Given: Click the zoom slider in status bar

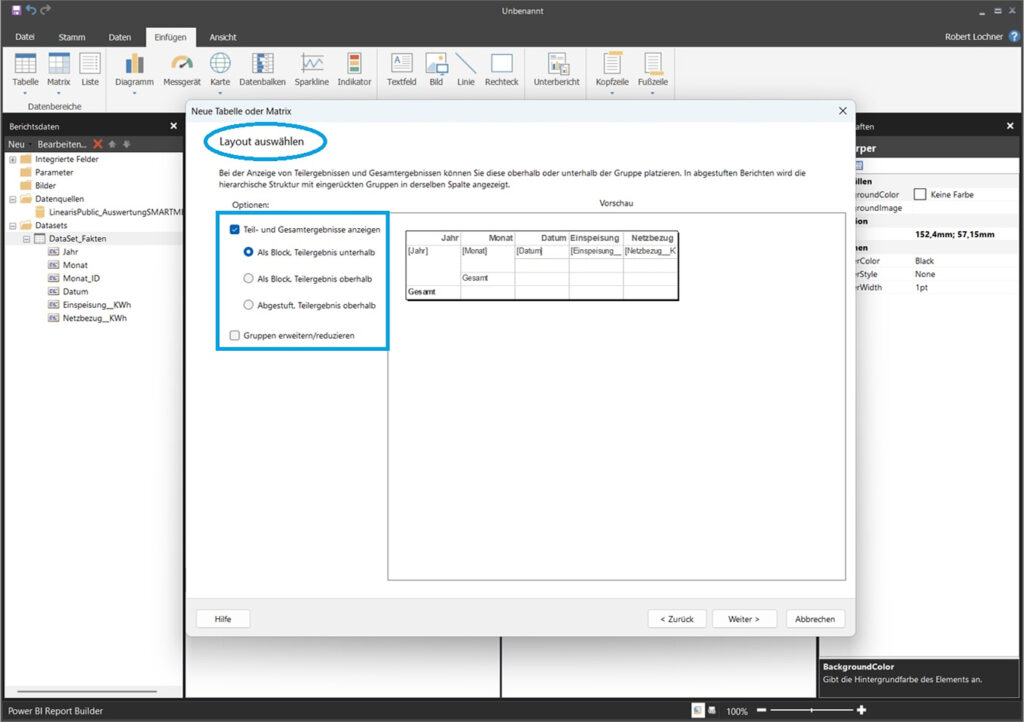Looking at the screenshot, I should pos(810,710).
